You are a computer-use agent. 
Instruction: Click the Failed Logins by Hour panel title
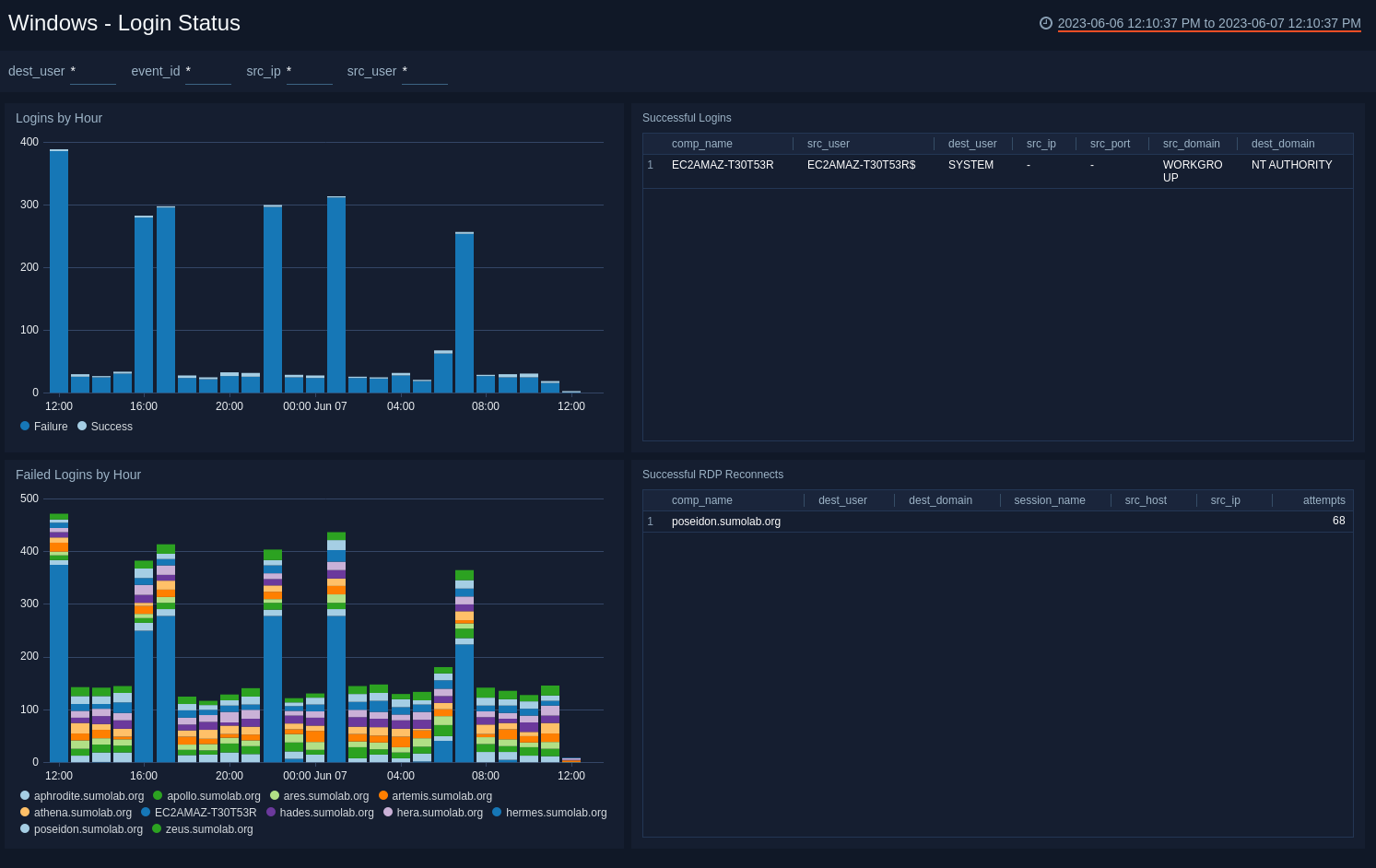pos(78,475)
